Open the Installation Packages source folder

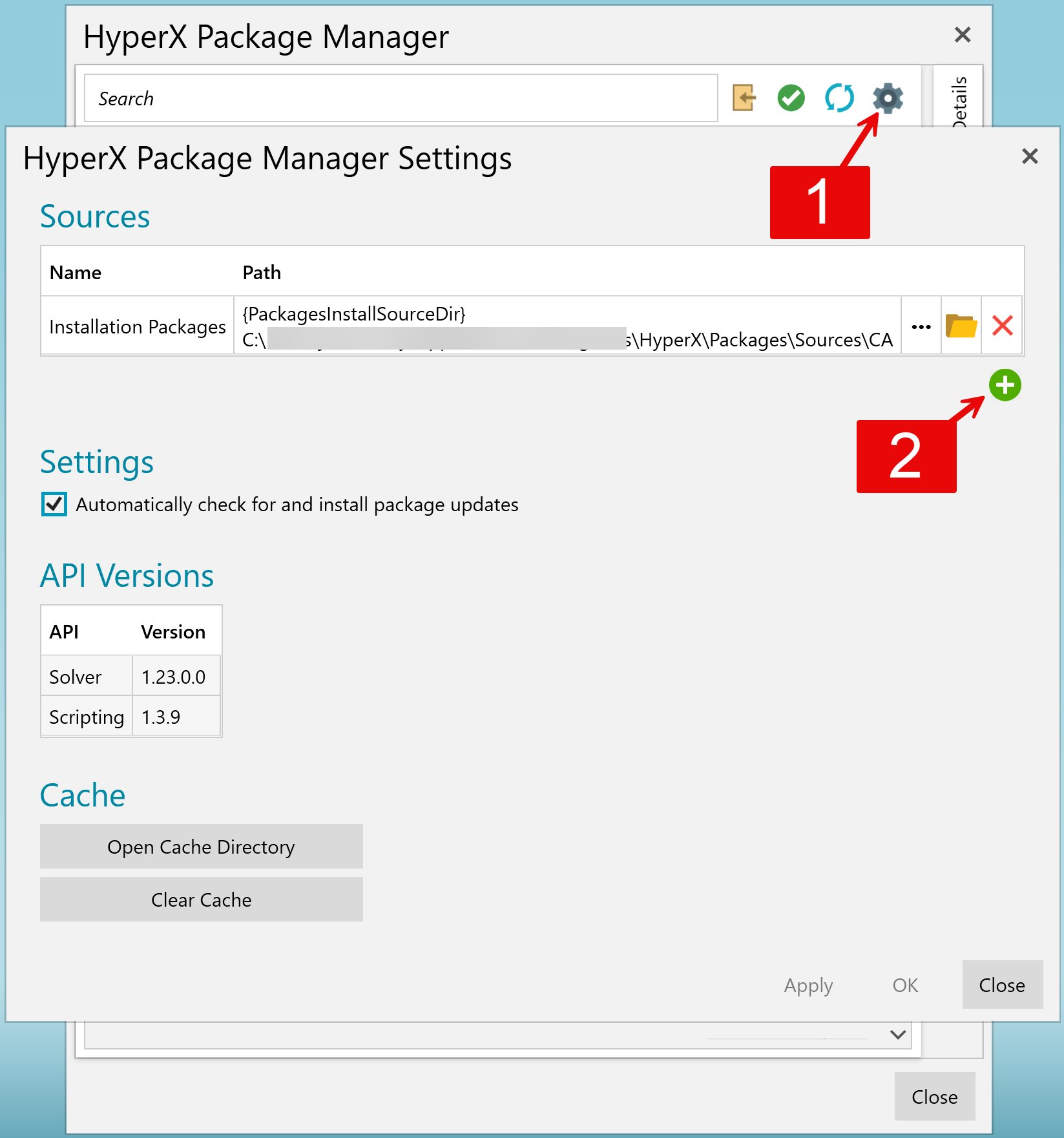coord(961,326)
